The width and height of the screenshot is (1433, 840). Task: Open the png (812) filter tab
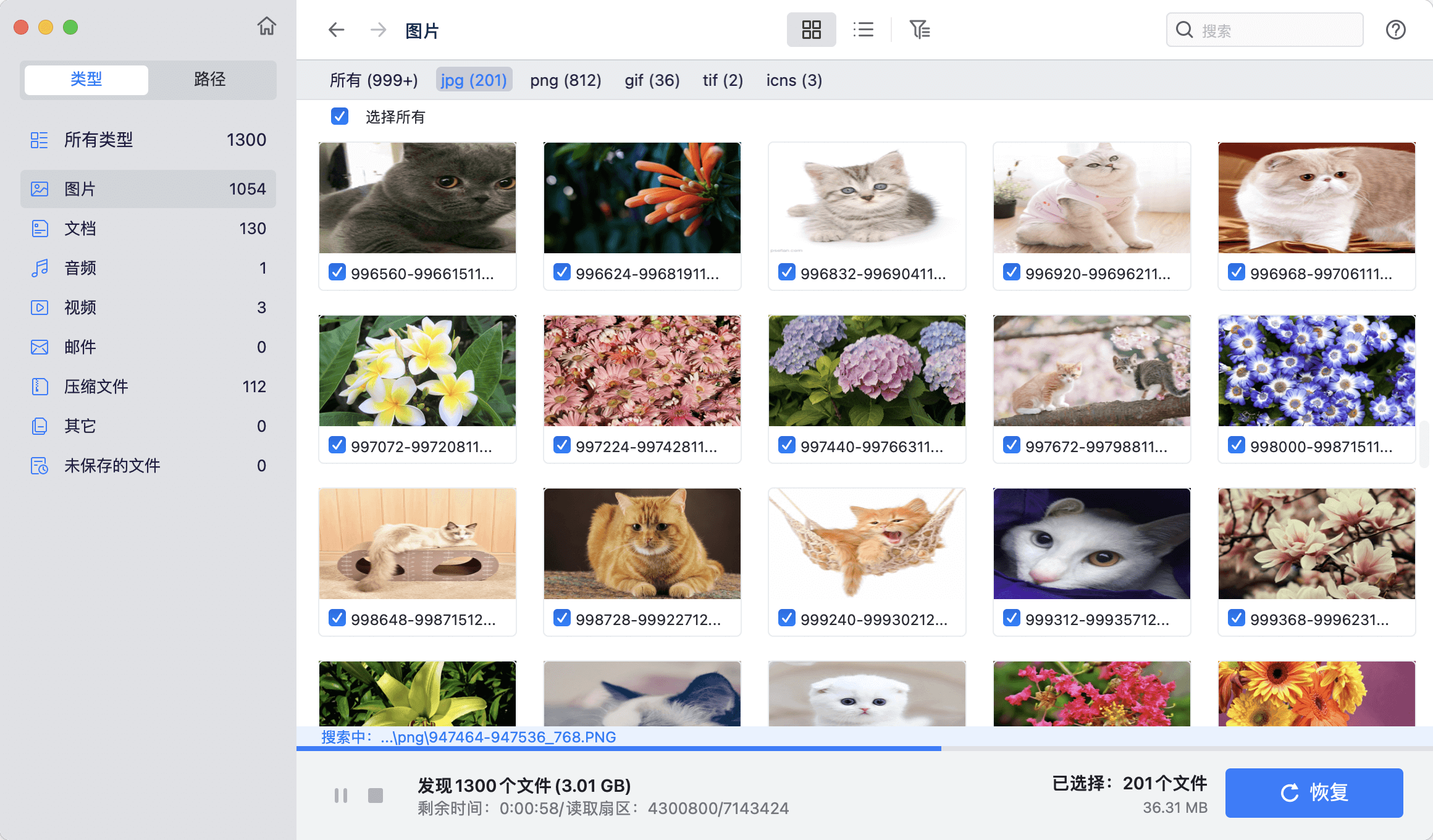565,80
